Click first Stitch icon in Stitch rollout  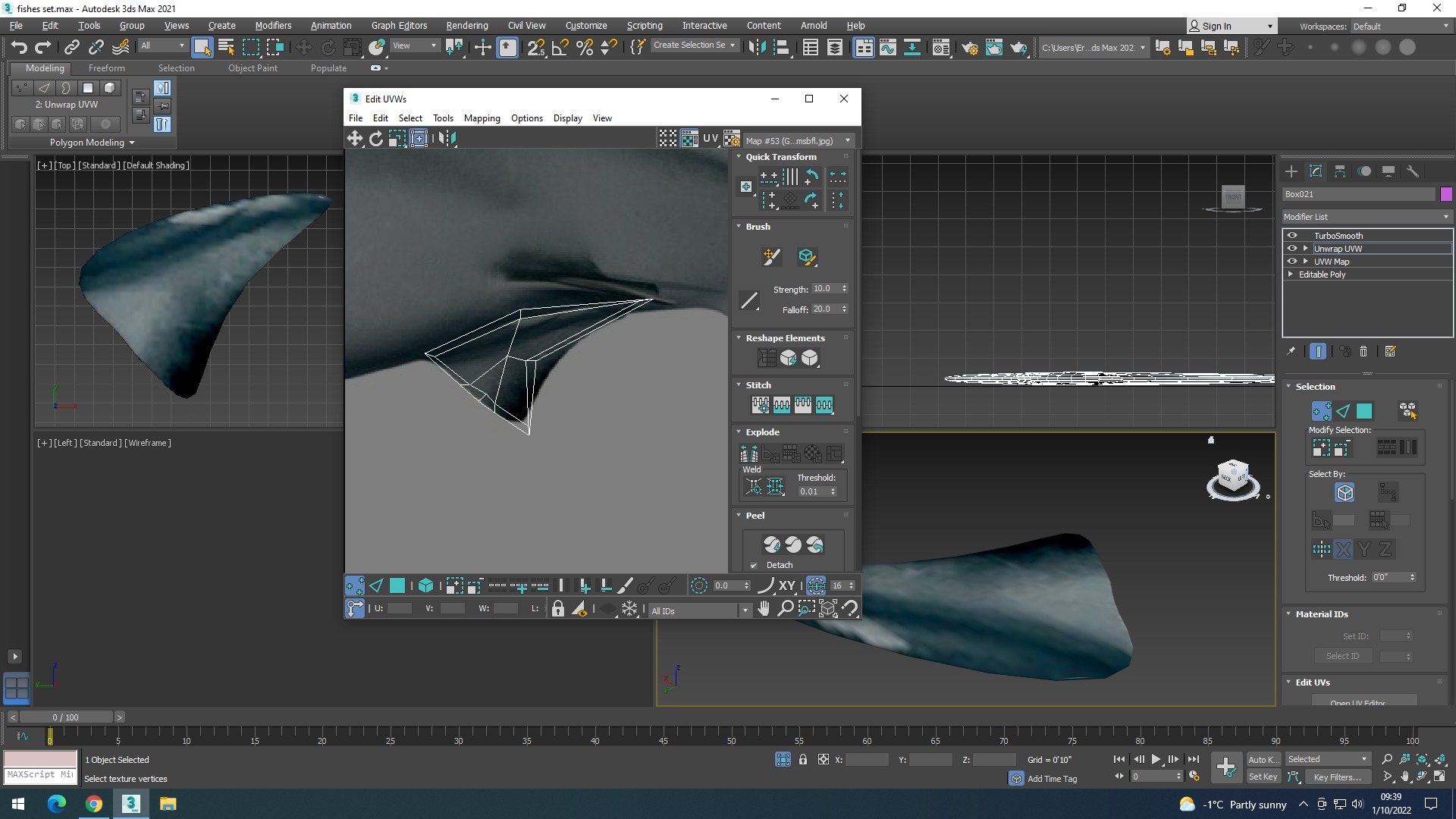760,405
